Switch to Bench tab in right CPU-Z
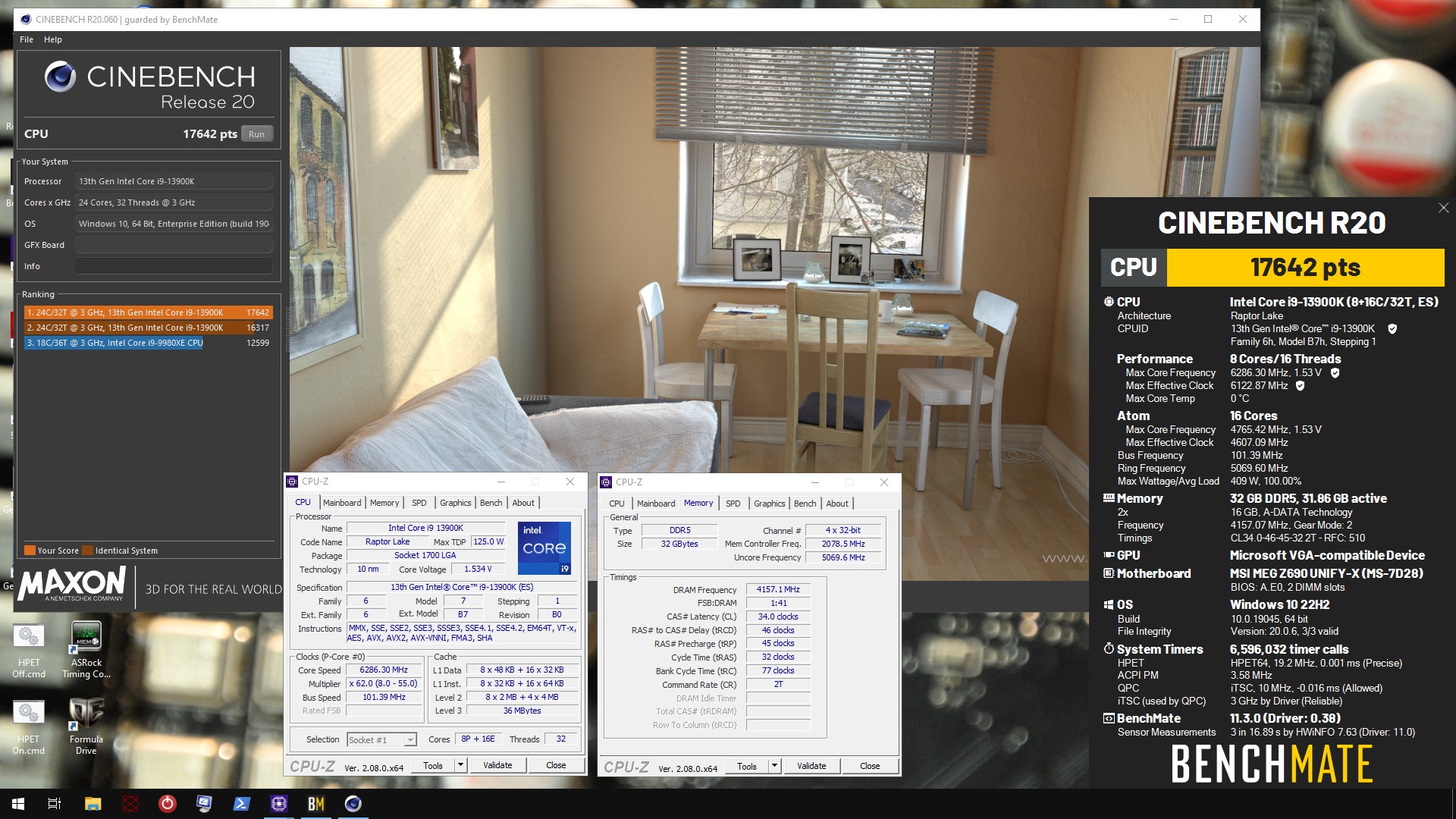Screen dimensions: 1456x819 (x=805, y=504)
